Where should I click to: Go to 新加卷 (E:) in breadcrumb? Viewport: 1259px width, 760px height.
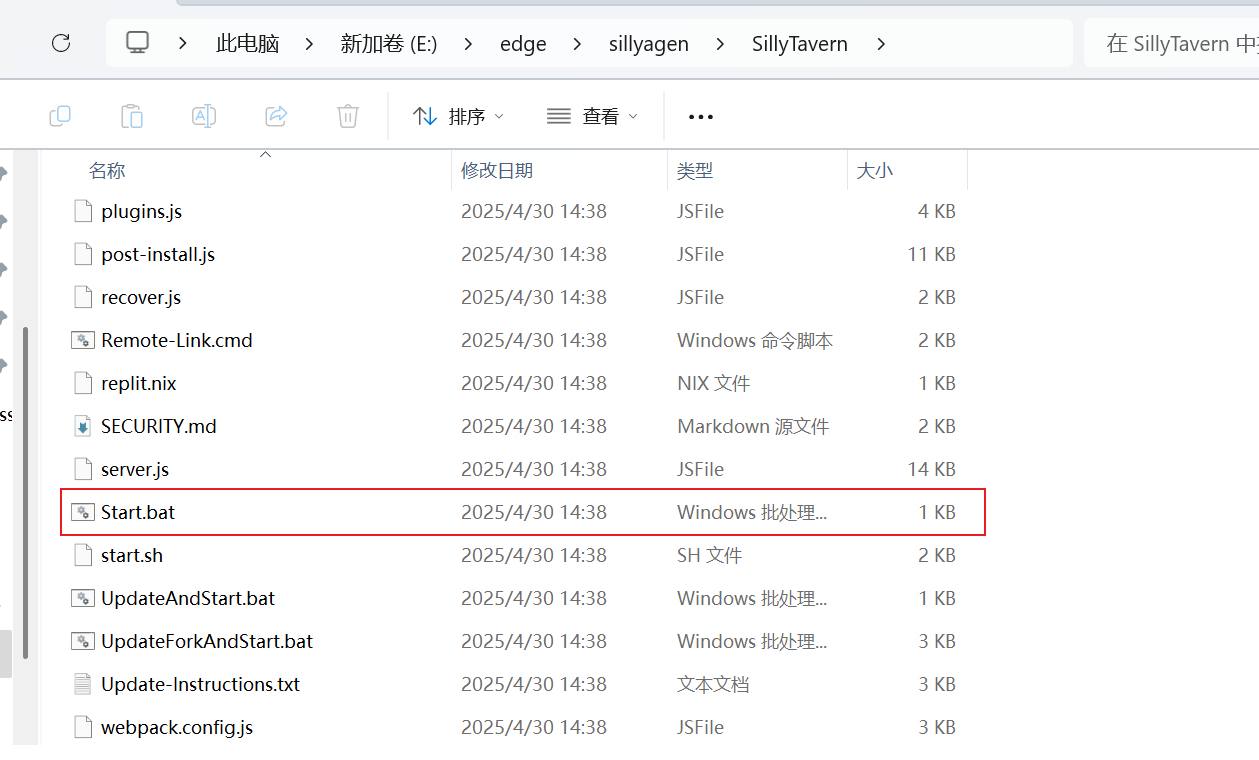click(x=389, y=44)
